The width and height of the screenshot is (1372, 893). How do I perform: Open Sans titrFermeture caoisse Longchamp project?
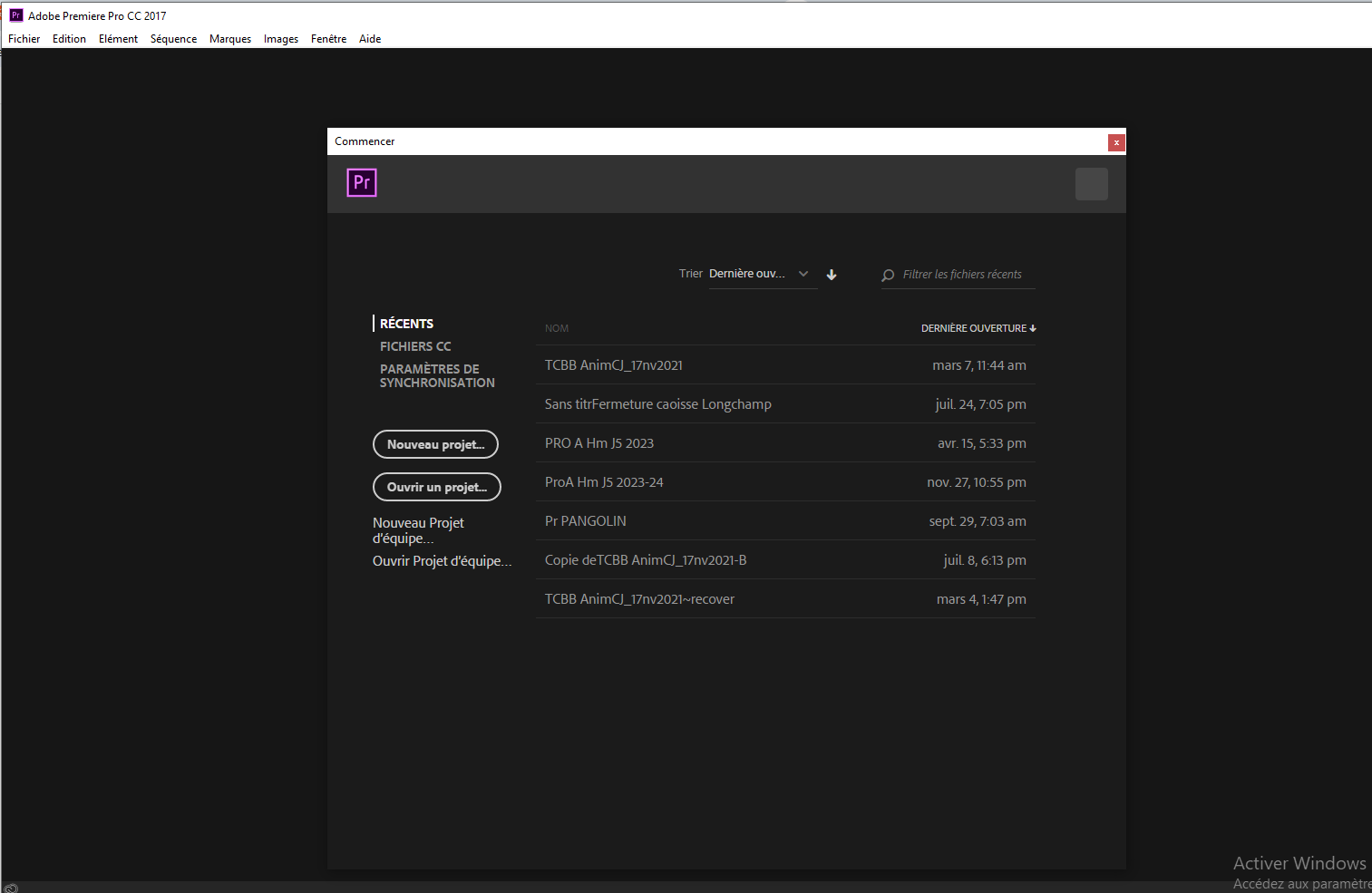coord(785,404)
